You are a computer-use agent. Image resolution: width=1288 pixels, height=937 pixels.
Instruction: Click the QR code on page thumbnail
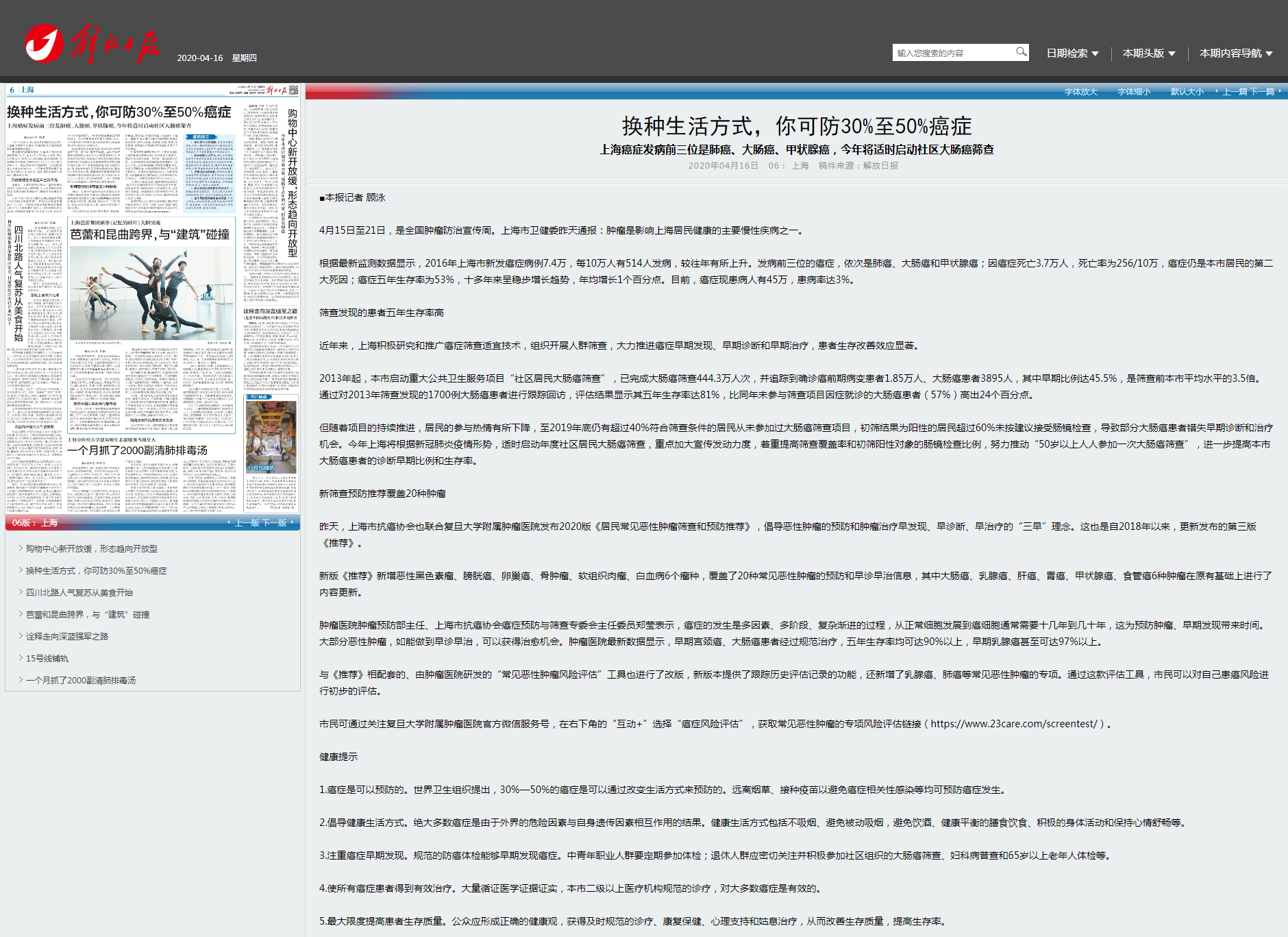294,90
